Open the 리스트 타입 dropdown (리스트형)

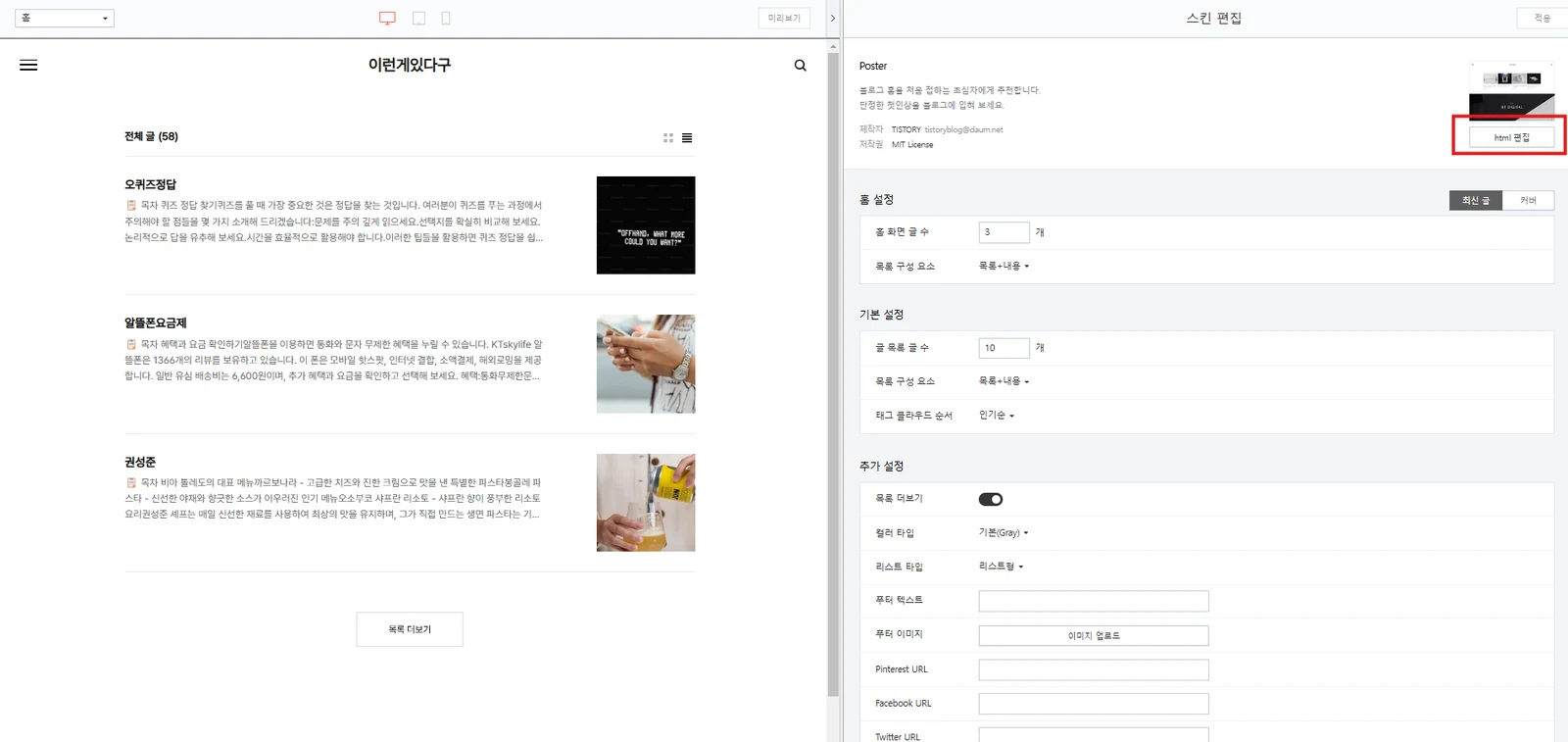1001,567
